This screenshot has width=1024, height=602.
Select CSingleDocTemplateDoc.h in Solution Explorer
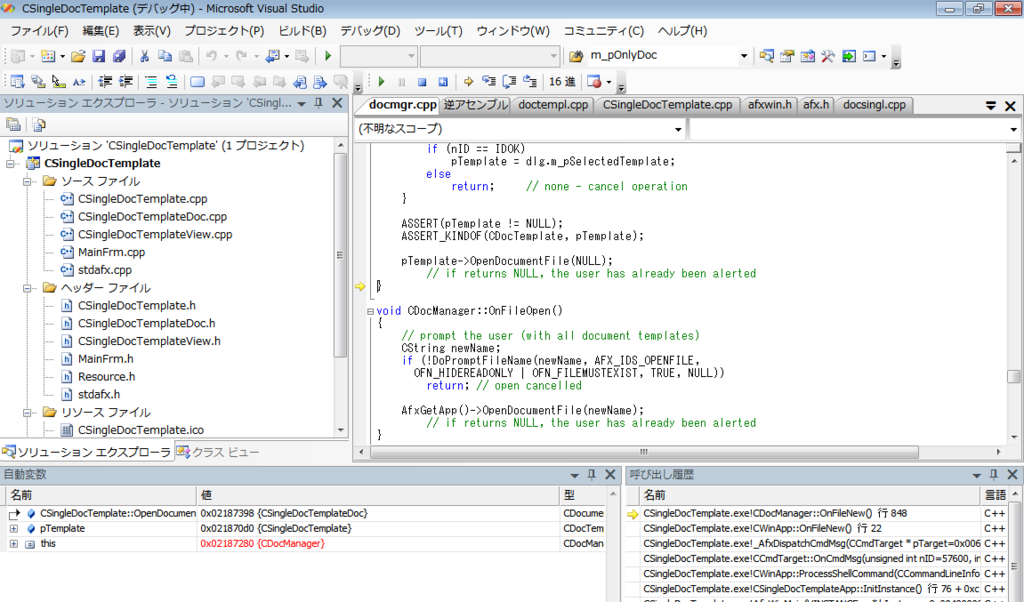[x=146, y=323]
